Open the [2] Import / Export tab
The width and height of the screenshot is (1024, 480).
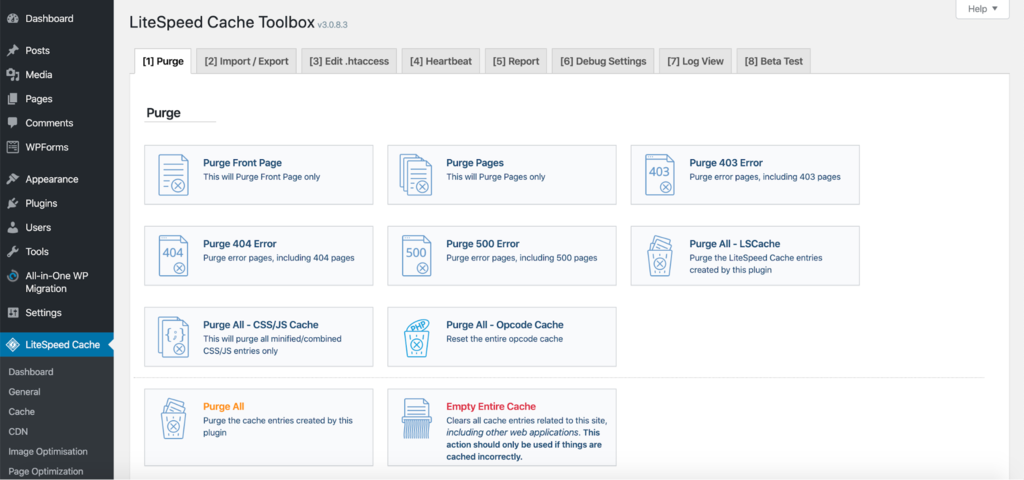click(246, 61)
